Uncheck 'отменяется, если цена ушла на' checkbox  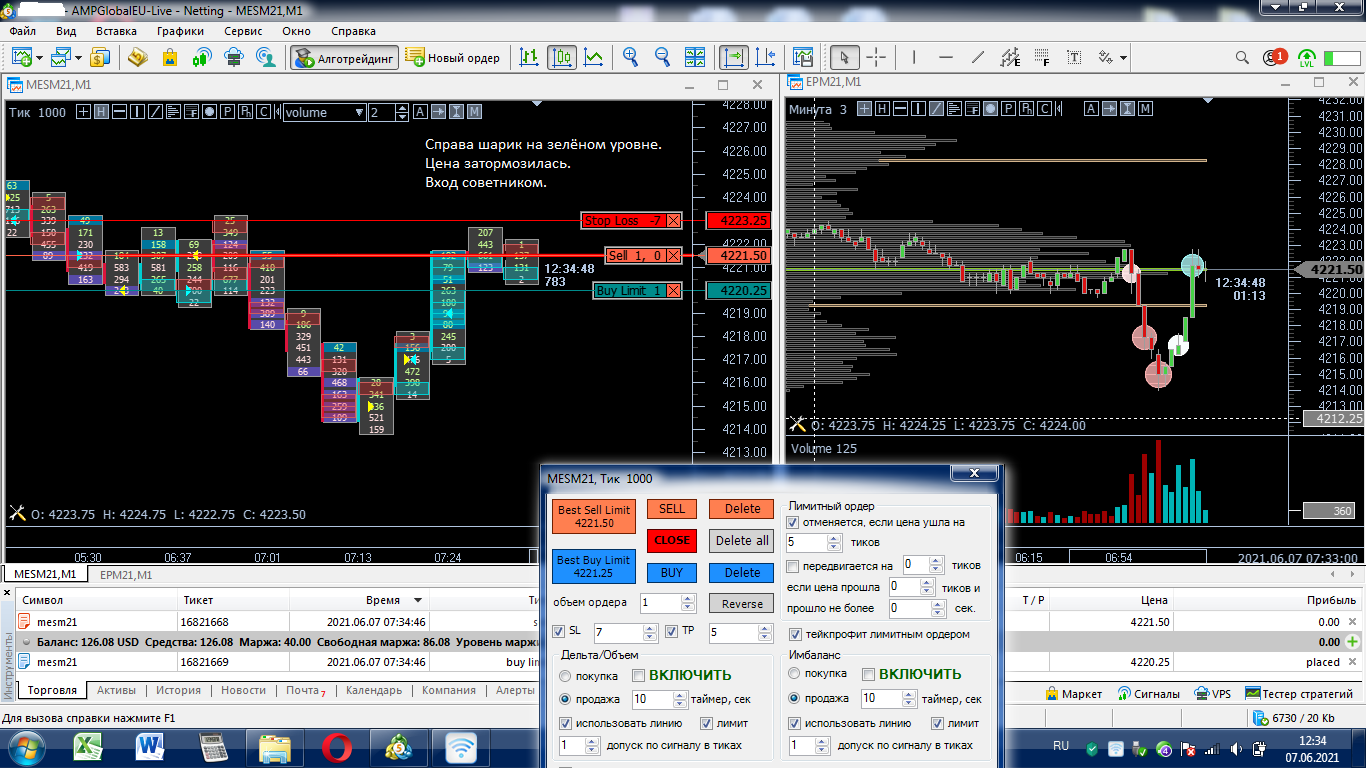(794, 522)
